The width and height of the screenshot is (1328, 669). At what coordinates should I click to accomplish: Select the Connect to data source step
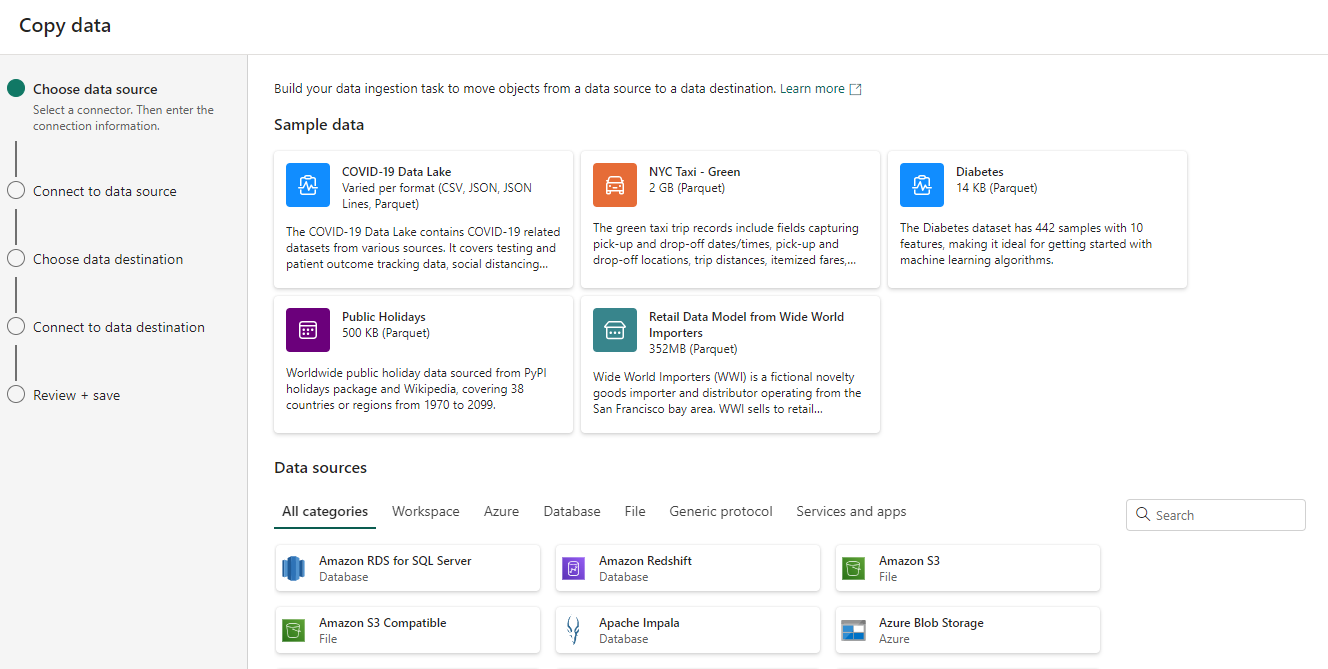tap(104, 191)
